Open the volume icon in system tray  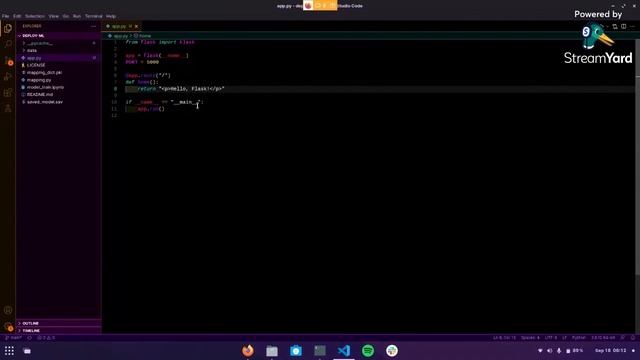click(549, 351)
